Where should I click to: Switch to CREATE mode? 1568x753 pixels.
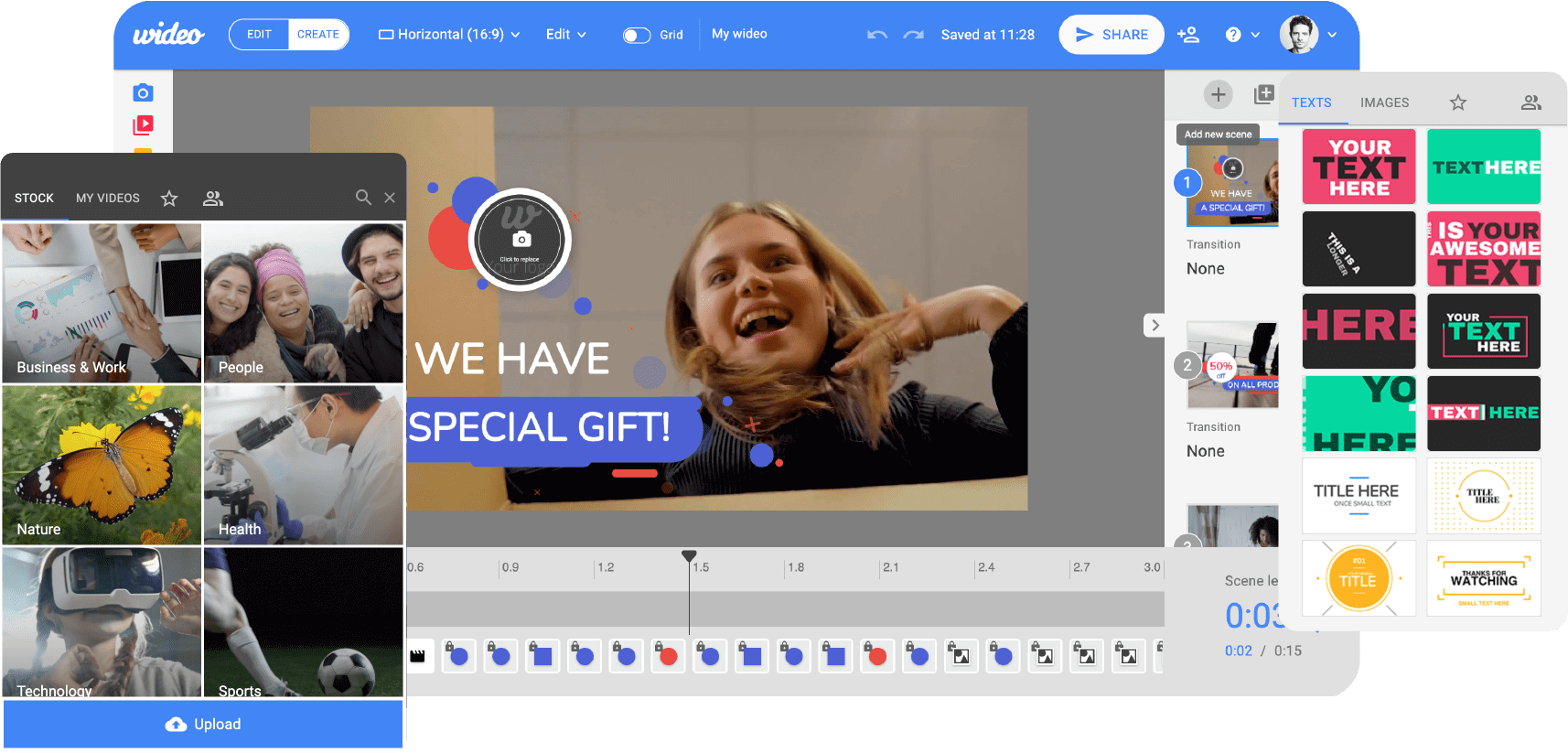tap(317, 35)
